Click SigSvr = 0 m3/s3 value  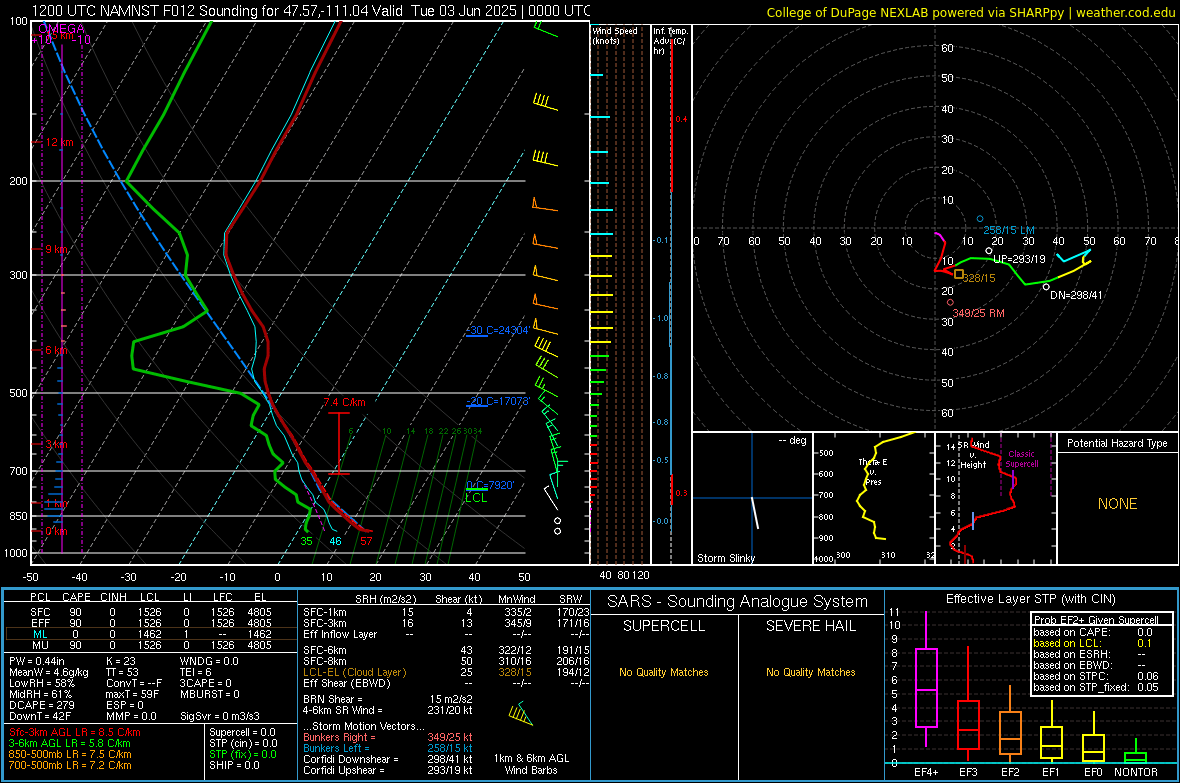click(x=220, y=716)
